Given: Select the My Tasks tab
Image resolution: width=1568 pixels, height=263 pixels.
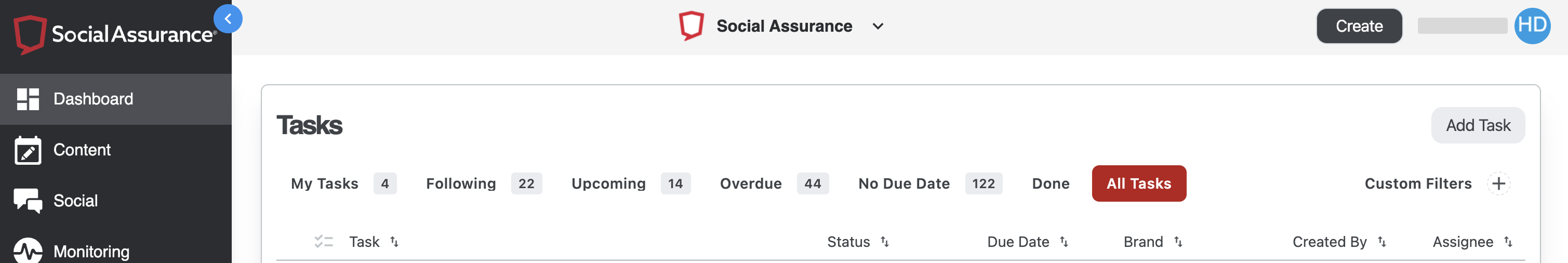Looking at the screenshot, I should click(x=324, y=184).
